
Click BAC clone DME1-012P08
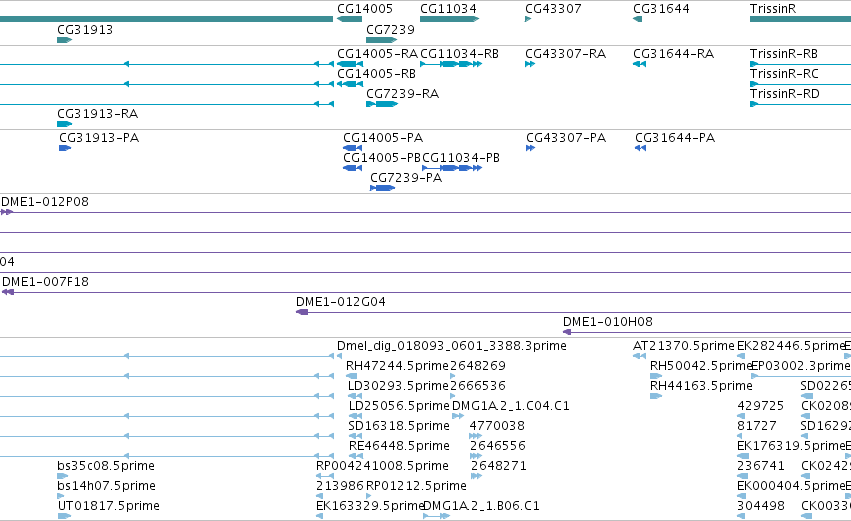tap(45, 202)
